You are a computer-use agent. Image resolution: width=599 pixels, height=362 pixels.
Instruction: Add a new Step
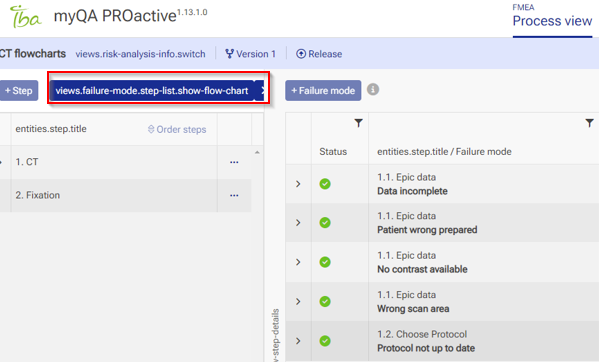[x=18, y=90]
